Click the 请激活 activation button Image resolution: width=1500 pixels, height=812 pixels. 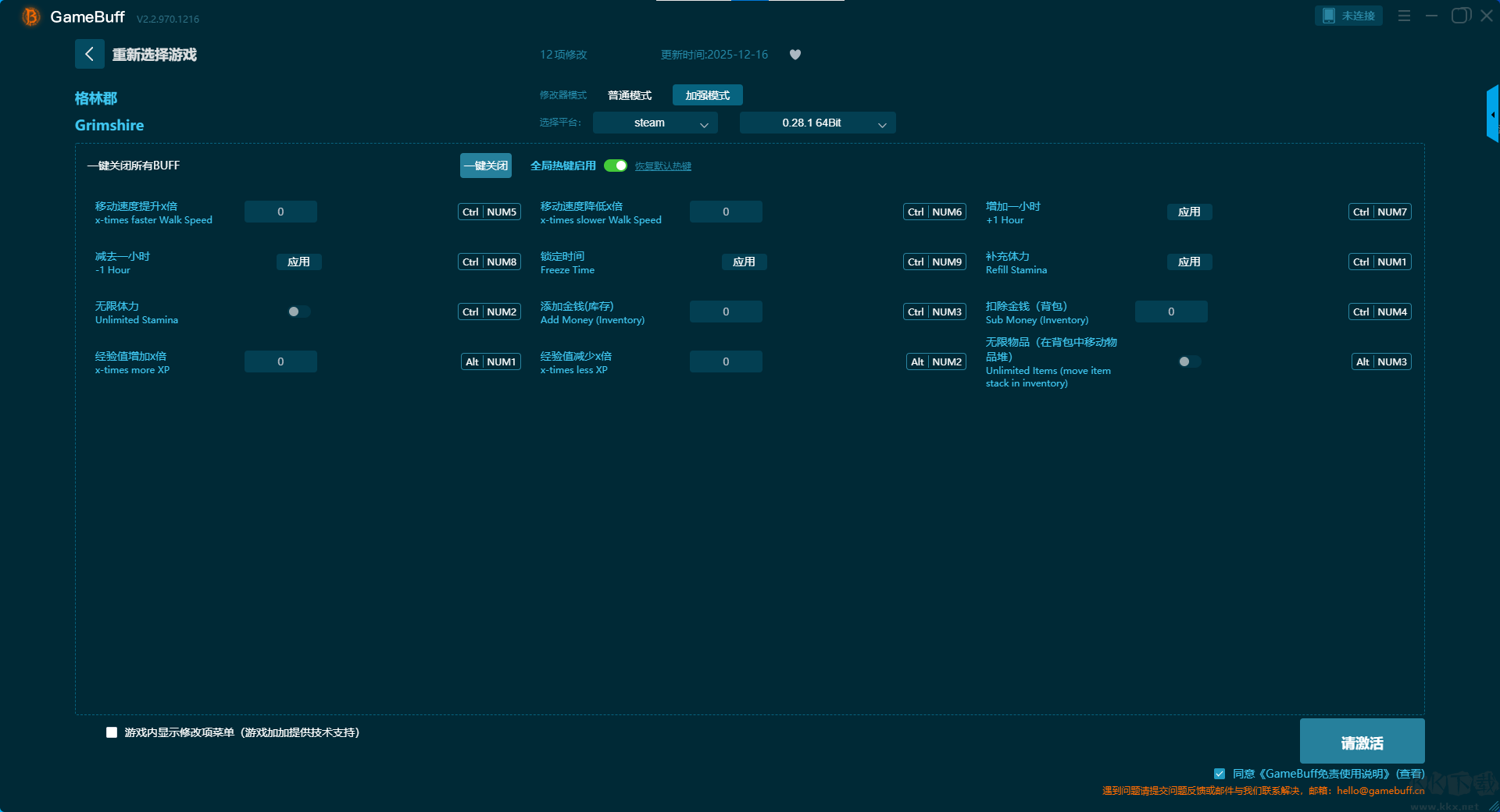[1362, 741]
